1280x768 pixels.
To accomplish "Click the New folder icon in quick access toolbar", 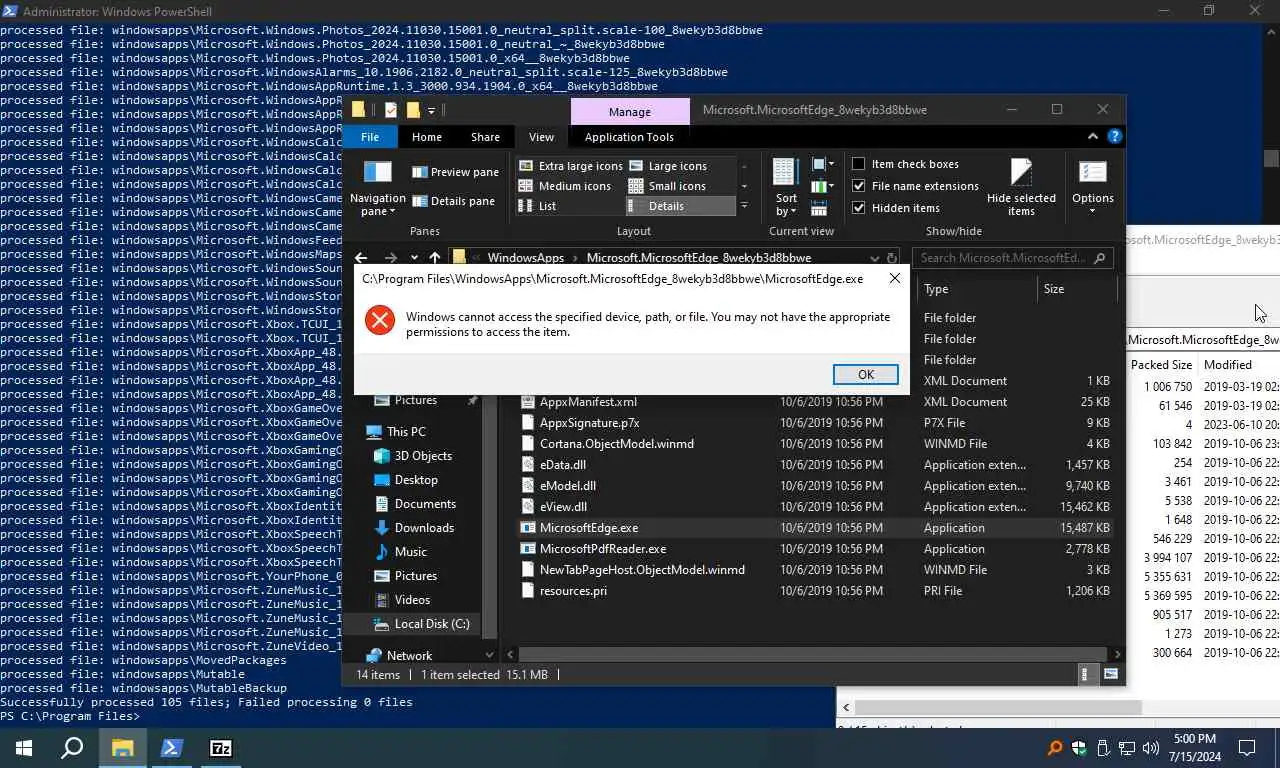I will pyautogui.click(x=412, y=110).
